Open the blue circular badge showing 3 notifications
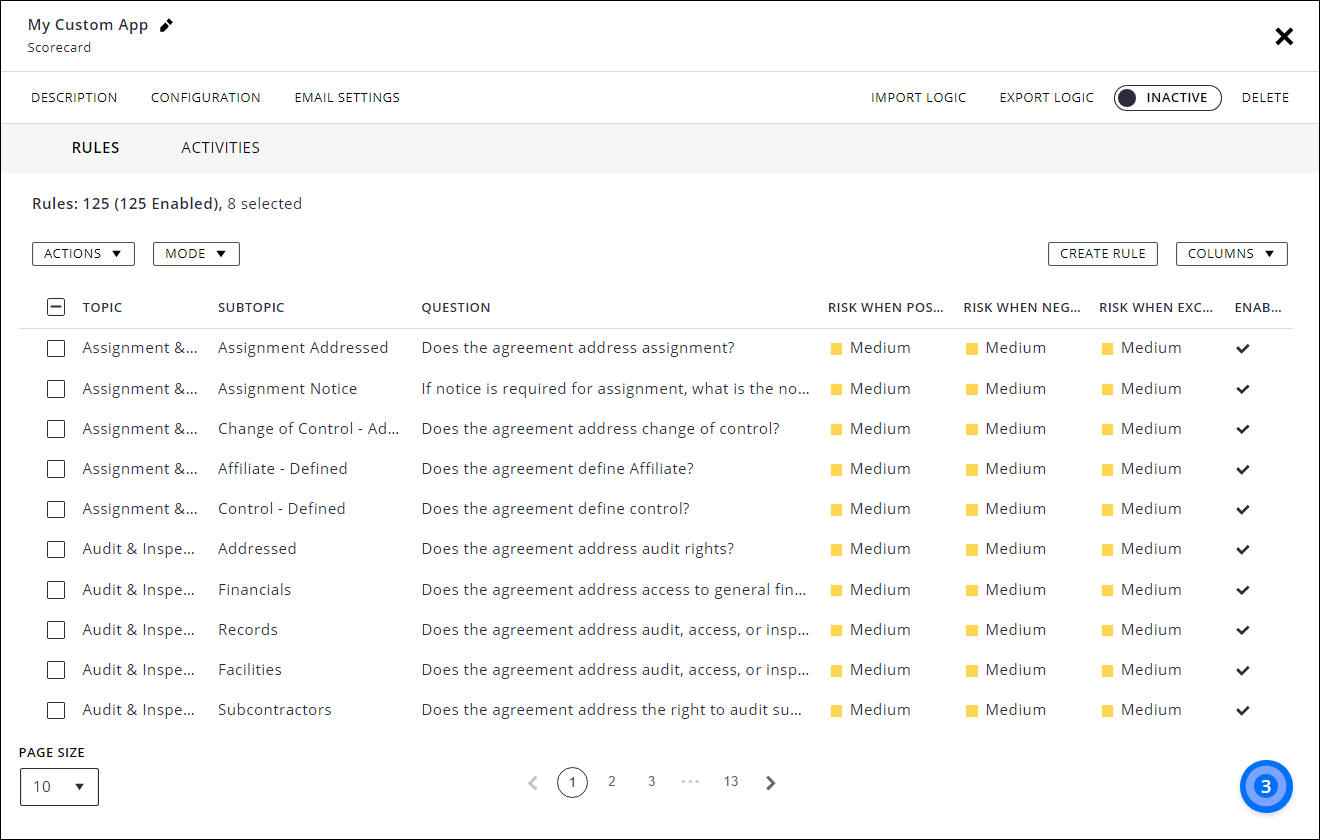Screen dimensions: 1320x840 [x=1266, y=786]
